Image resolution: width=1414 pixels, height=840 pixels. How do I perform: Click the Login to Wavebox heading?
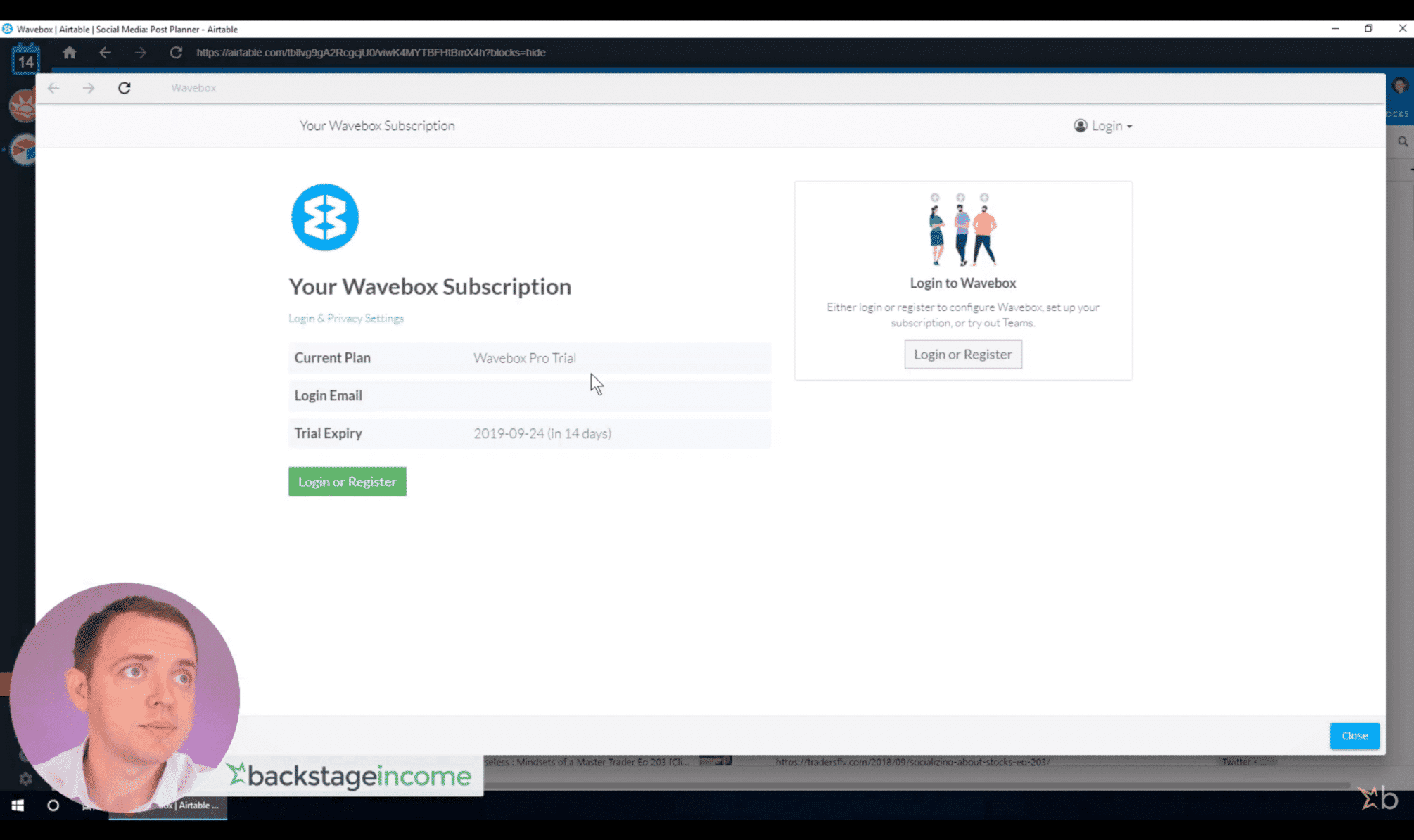click(963, 283)
